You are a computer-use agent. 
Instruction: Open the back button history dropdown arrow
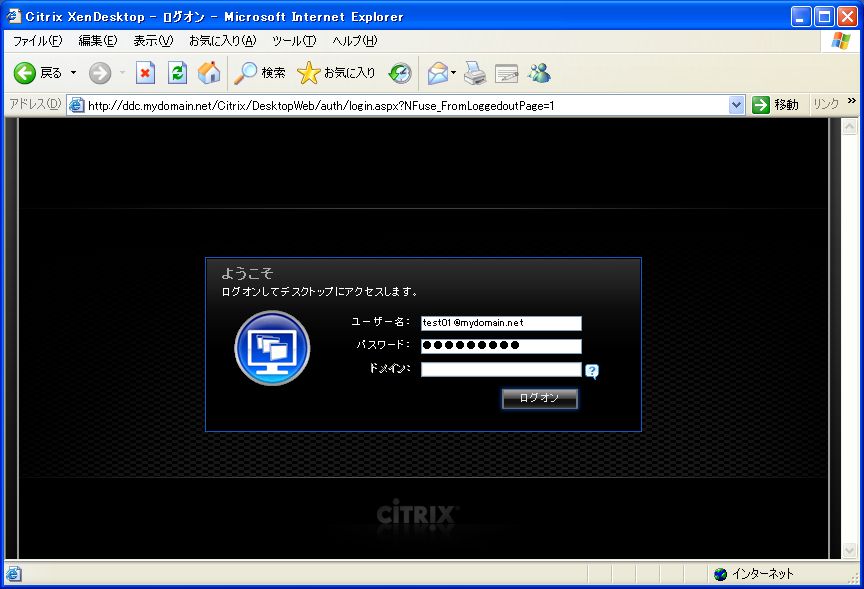coord(73,73)
